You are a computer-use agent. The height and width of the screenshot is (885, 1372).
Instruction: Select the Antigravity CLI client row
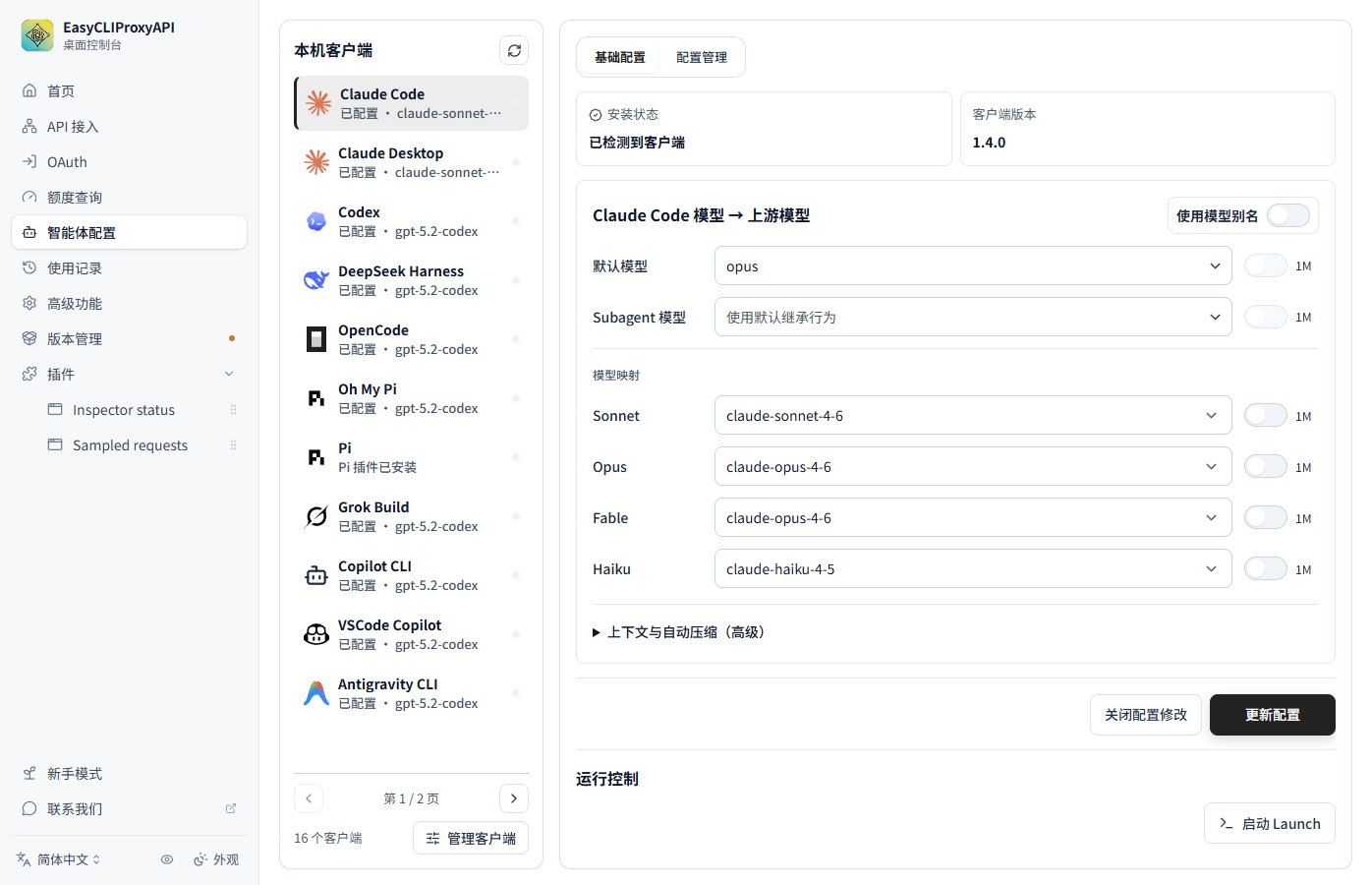411,693
